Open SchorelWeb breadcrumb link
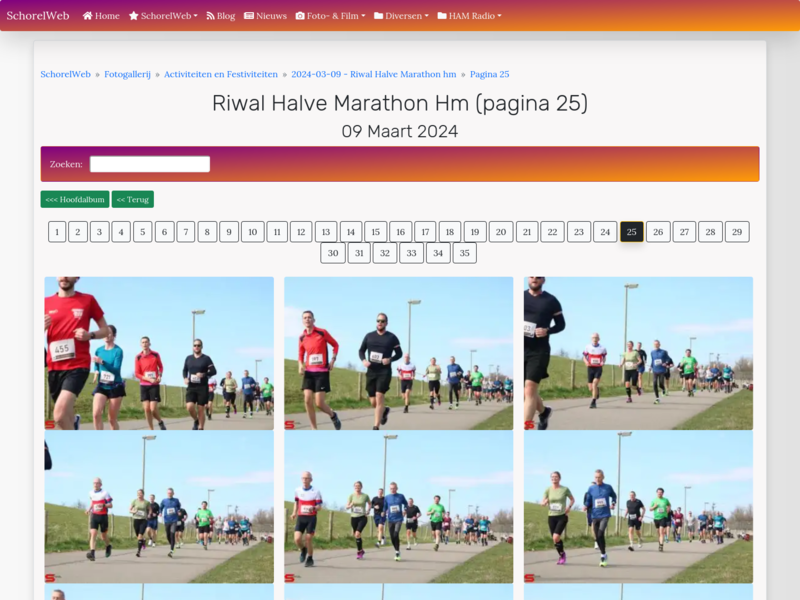 tap(65, 74)
